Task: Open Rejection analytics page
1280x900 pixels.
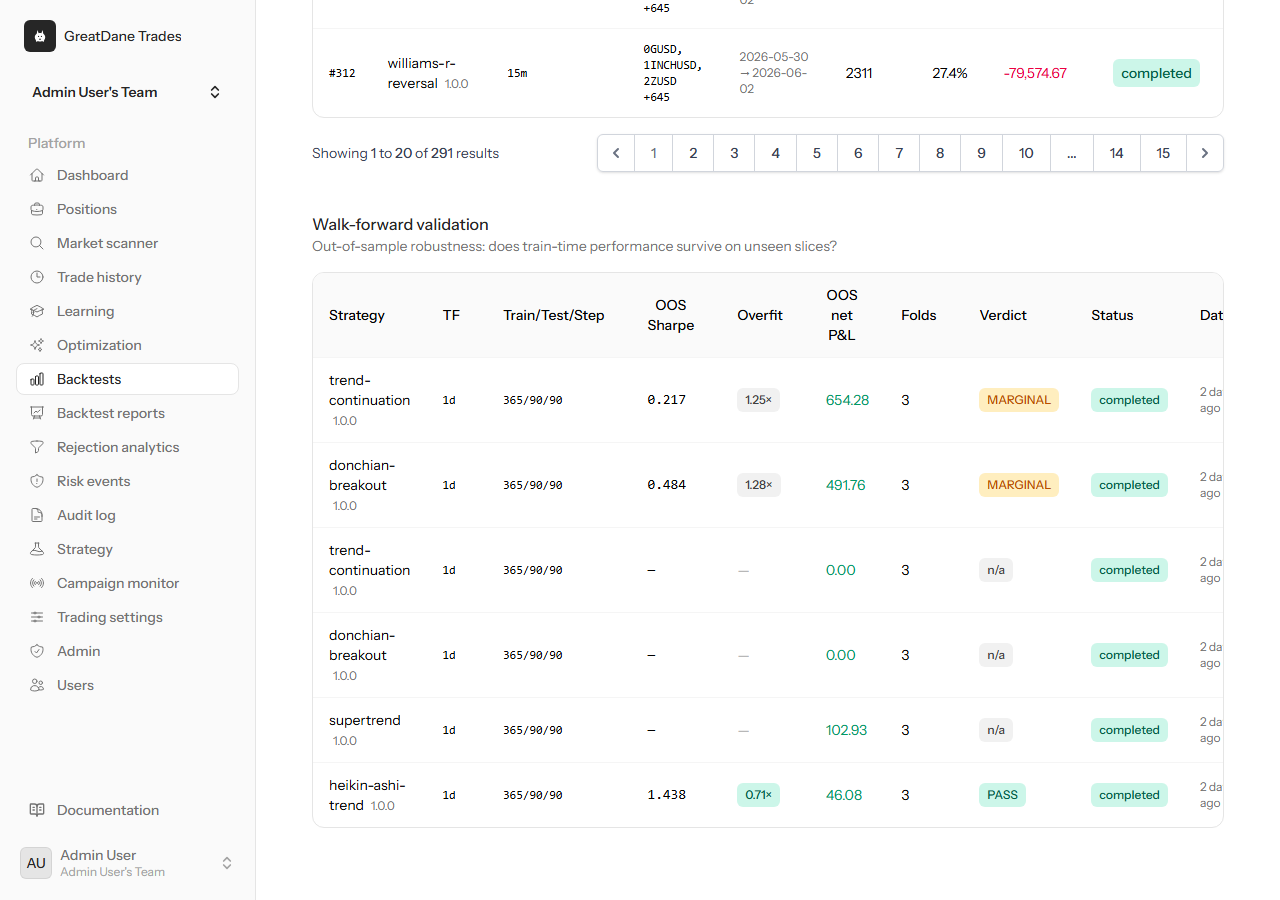Action: click(x=127, y=447)
